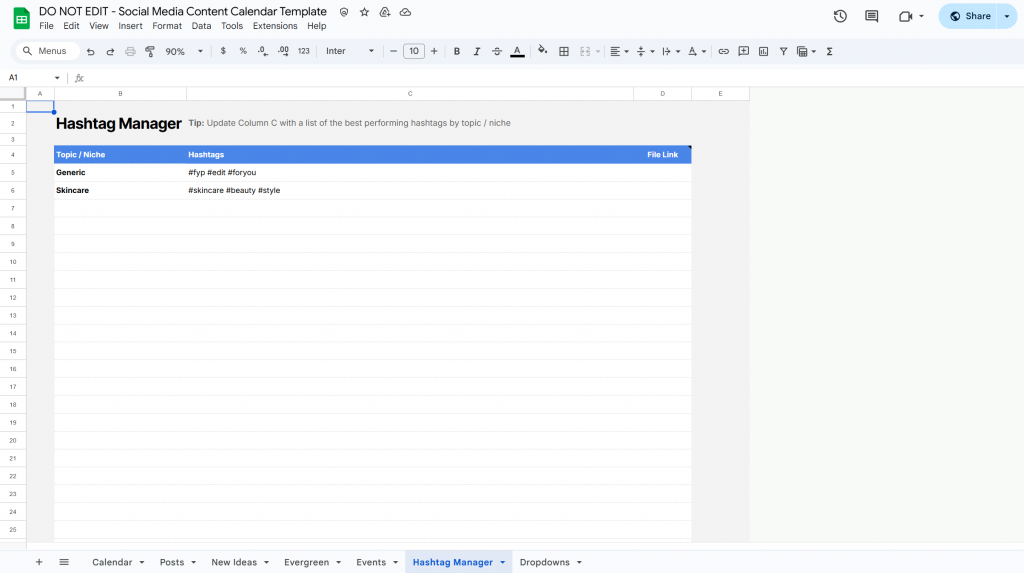Click the Merge cells icon
This screenshot has width=1024, height=573.
(584, 51)
